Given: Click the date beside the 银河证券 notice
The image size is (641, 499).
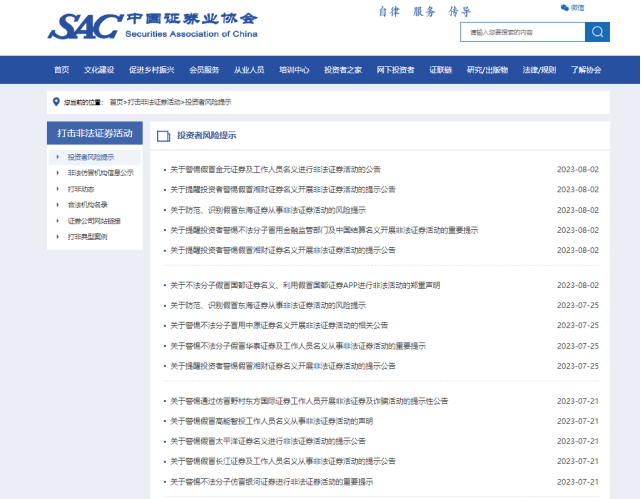Looking at the screenshot, I should [x=578, y=482].
